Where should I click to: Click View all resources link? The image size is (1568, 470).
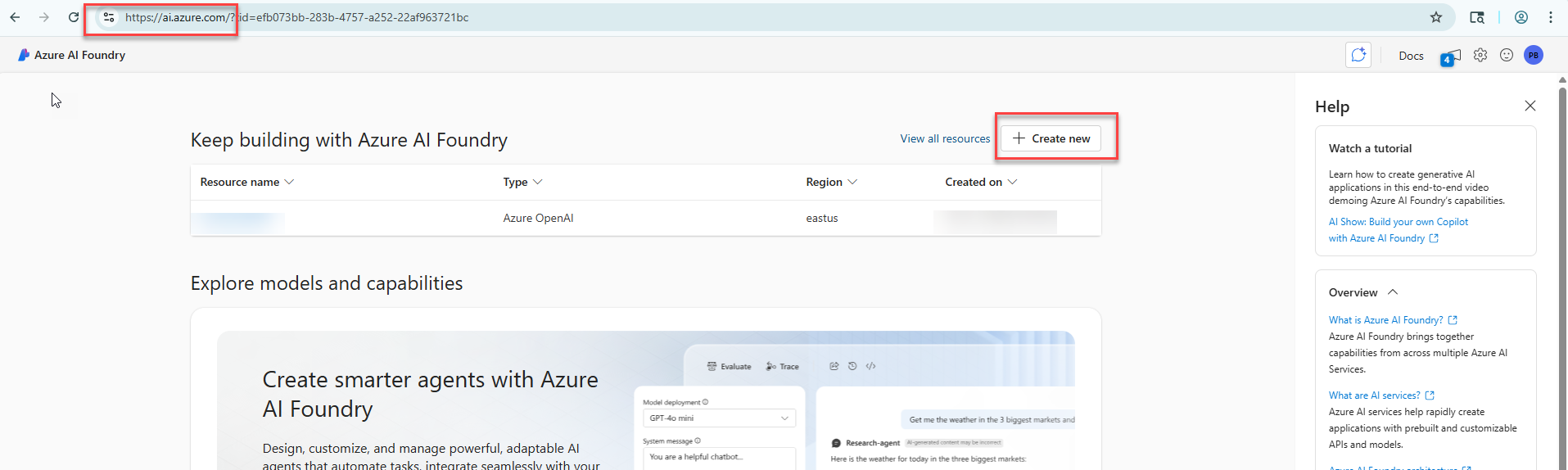(x=945, y=138)
